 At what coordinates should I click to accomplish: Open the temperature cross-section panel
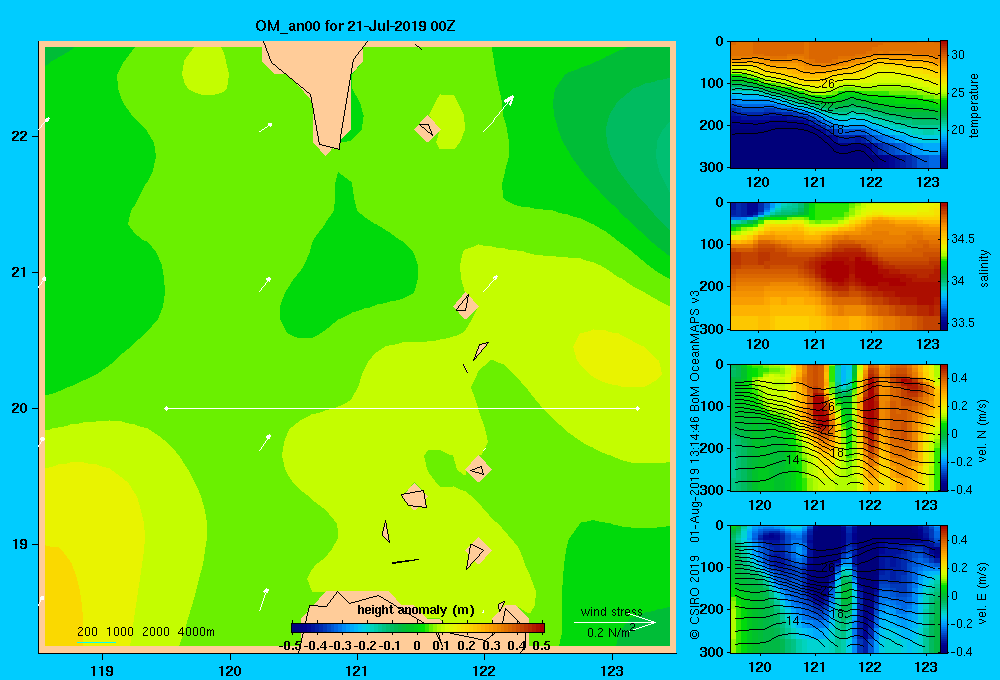click(x=834, y=105)
